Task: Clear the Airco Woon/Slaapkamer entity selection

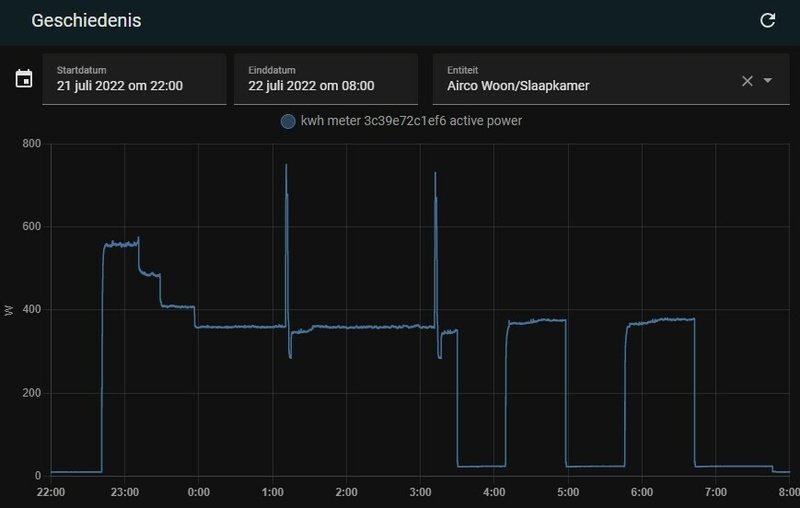Action: click(x=747, y=81)
